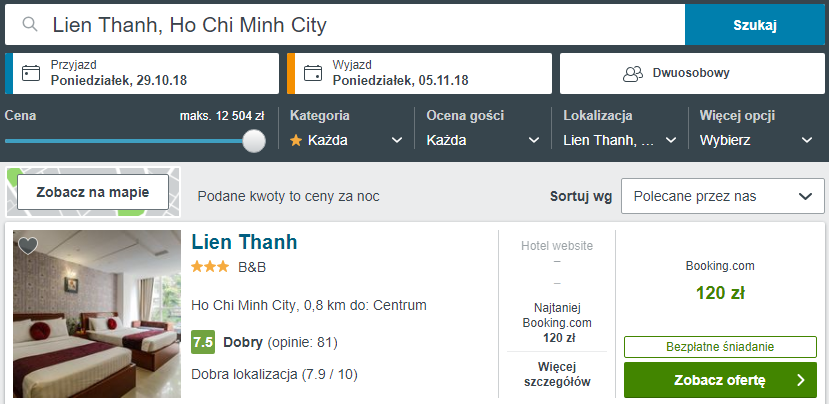Click arrow on Zobacz ofertę button
This screenshot has height=404, width=829.
pyautogui.click(x=800, y=380)
